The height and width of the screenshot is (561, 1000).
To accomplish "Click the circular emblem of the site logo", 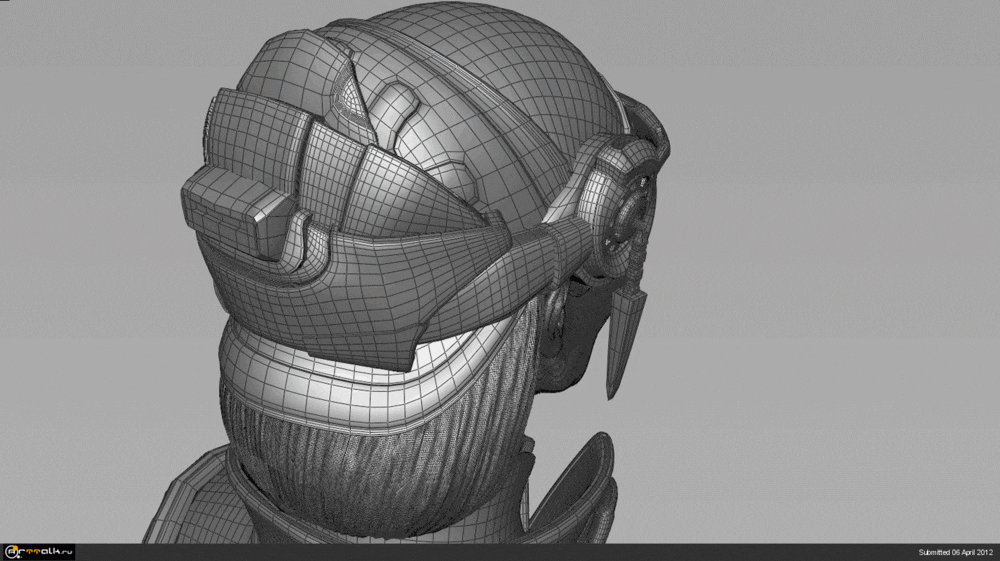I will 13,552.
